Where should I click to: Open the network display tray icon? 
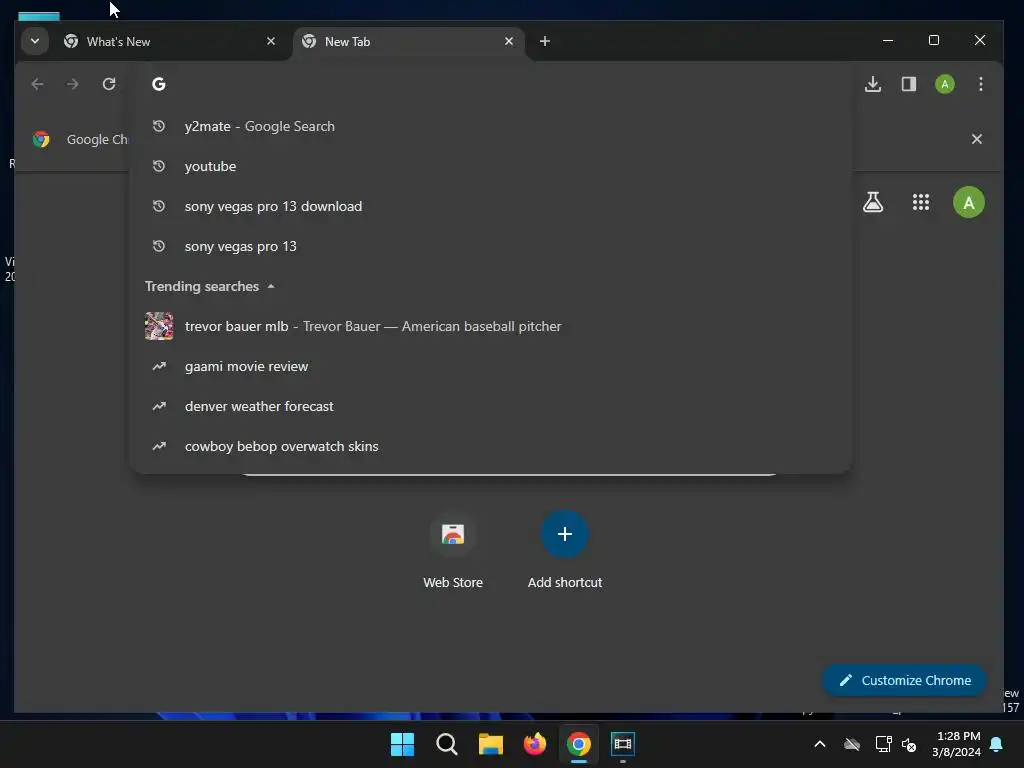[x=883, y=744]
